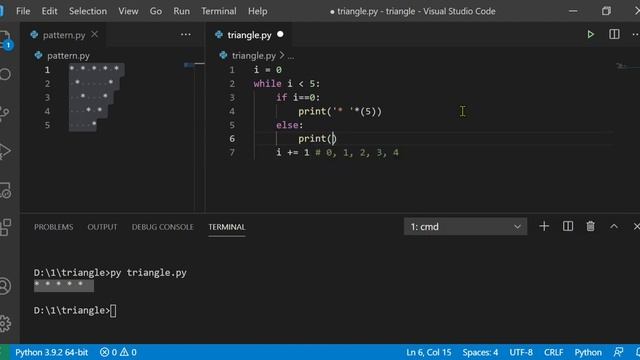The height and width of the screenshot is (360, 640).
Task: Kill terminal with trash icon
Action: 590,226
